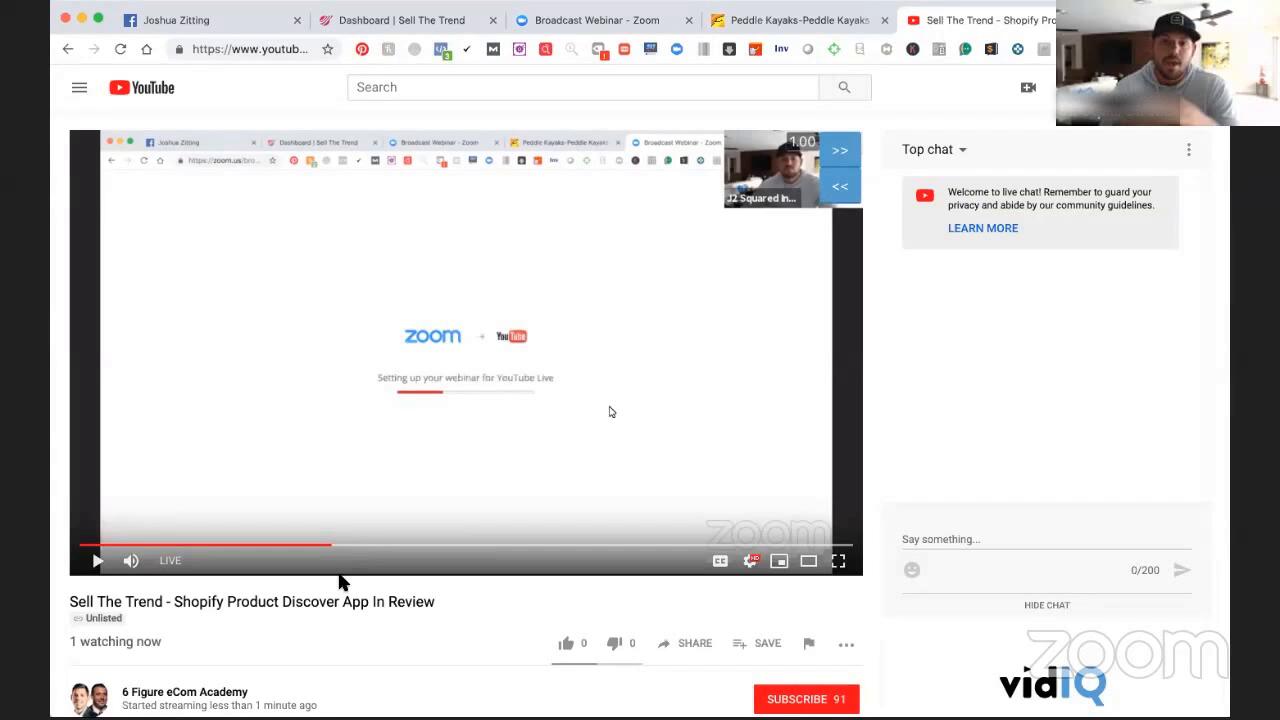Image resolution: width=1280 pixels, height=720 pixels.
Task: Click the create video camera icon
Action: [x=1027, y=88]
